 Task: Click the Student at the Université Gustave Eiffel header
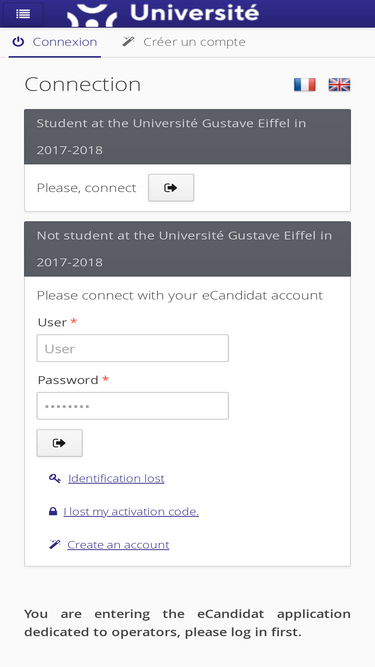(x=188, y=137)
